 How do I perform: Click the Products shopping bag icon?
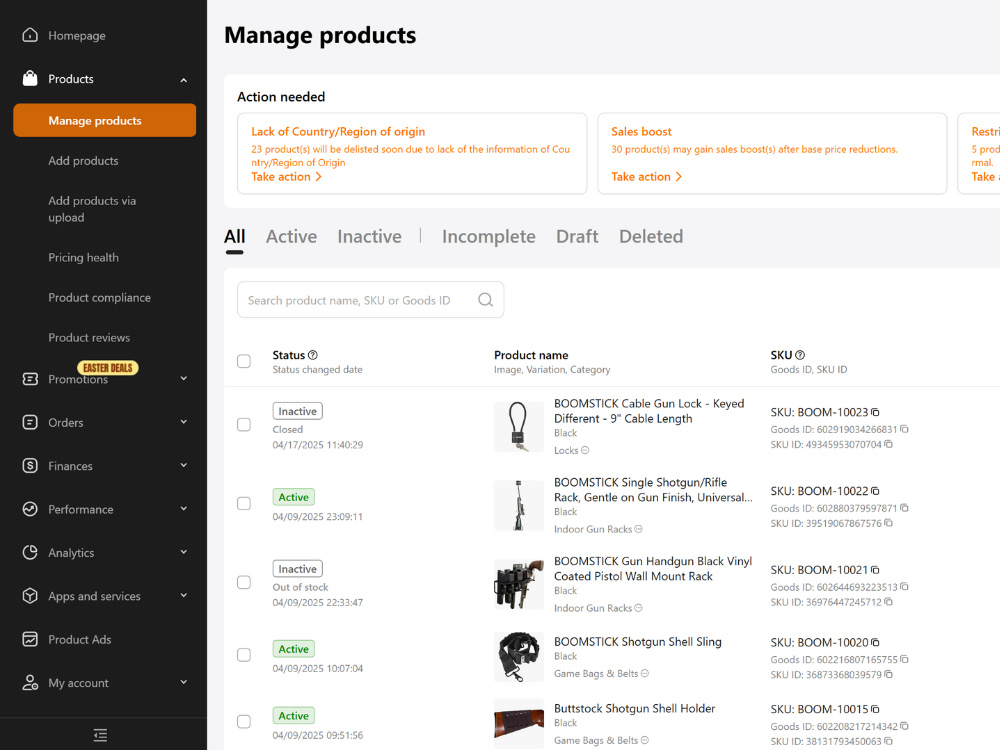(30, 78)
